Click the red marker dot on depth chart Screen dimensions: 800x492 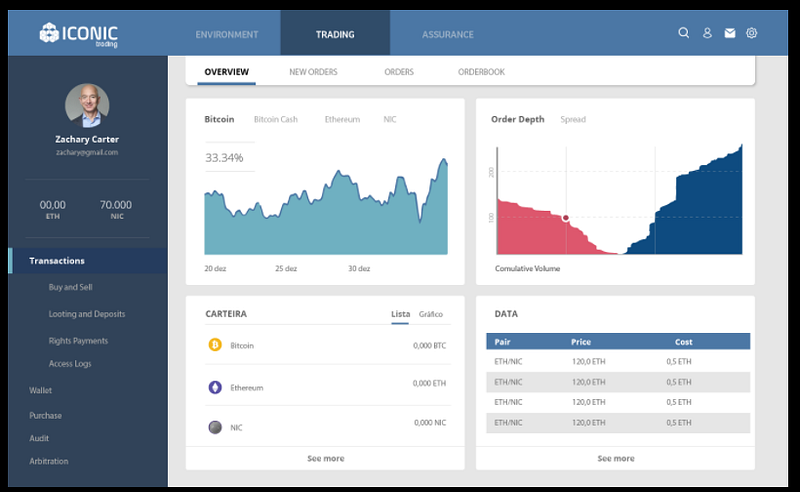pos(566,218)
